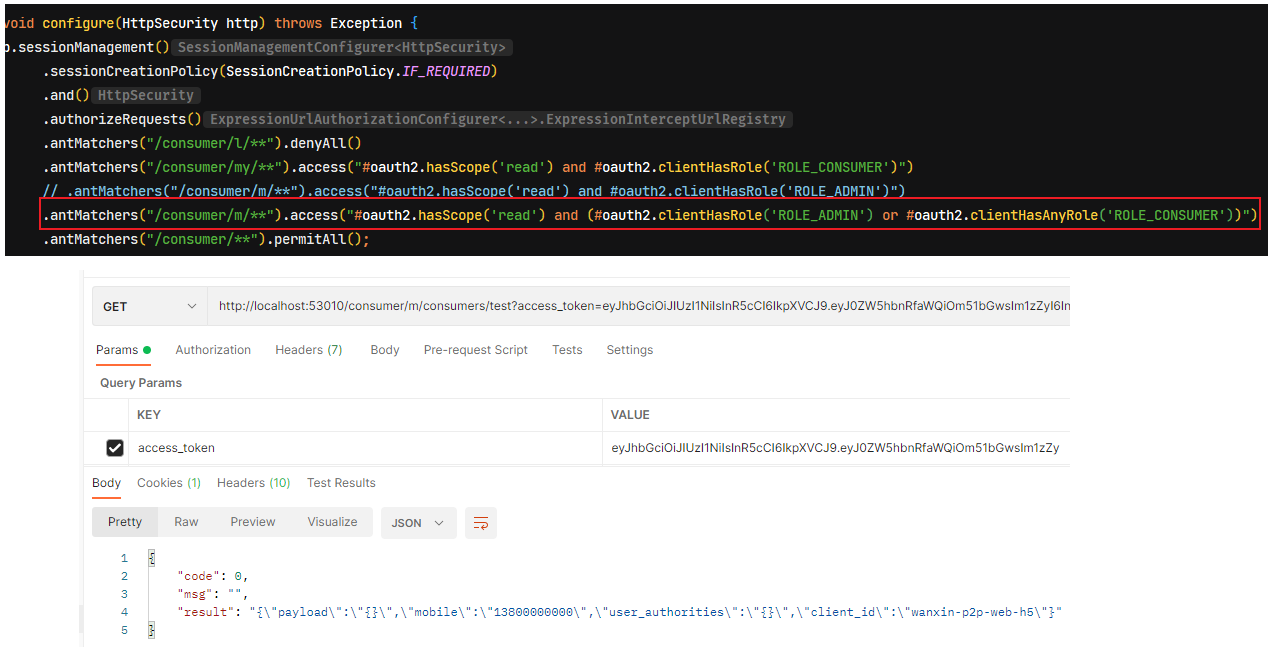This screenshot has height=647, width=1270.
Task: Switch to the Authorization tab
Action: pyautogui.click(x=213, y=350)
